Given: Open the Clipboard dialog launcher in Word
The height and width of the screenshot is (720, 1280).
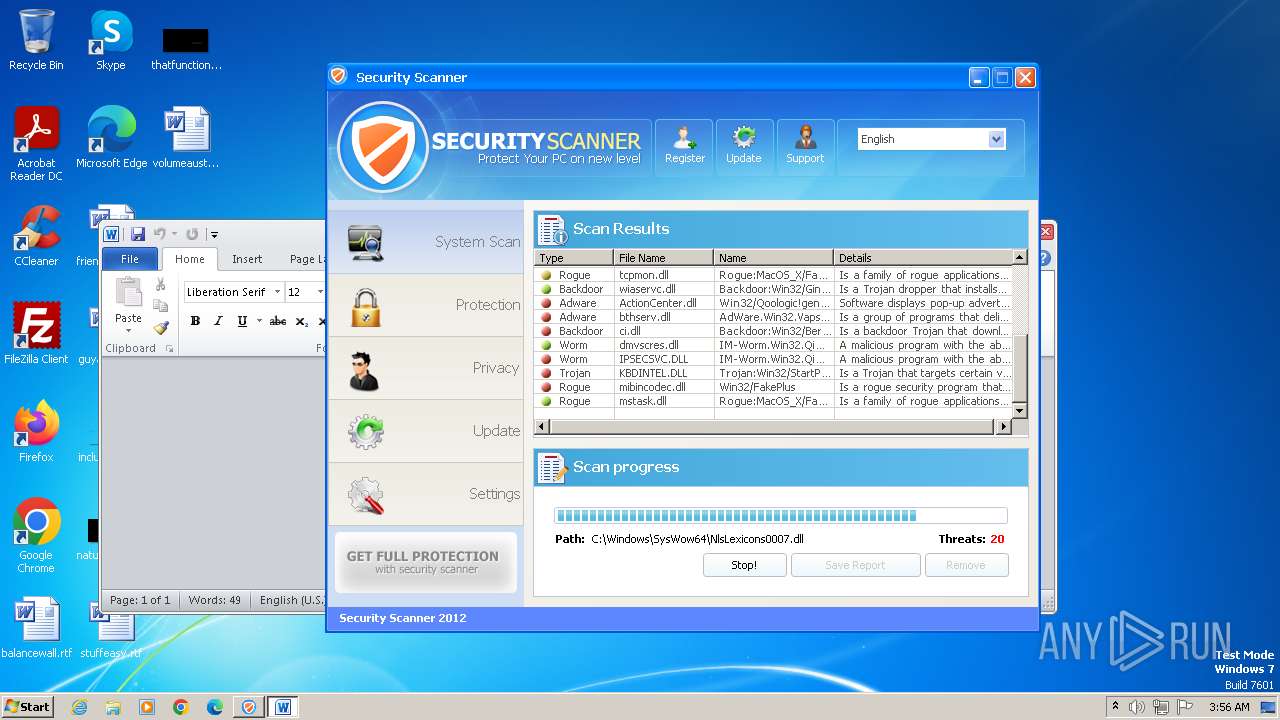Looking at the screenshot, I should pyautogui.click(x=169, y=349).
